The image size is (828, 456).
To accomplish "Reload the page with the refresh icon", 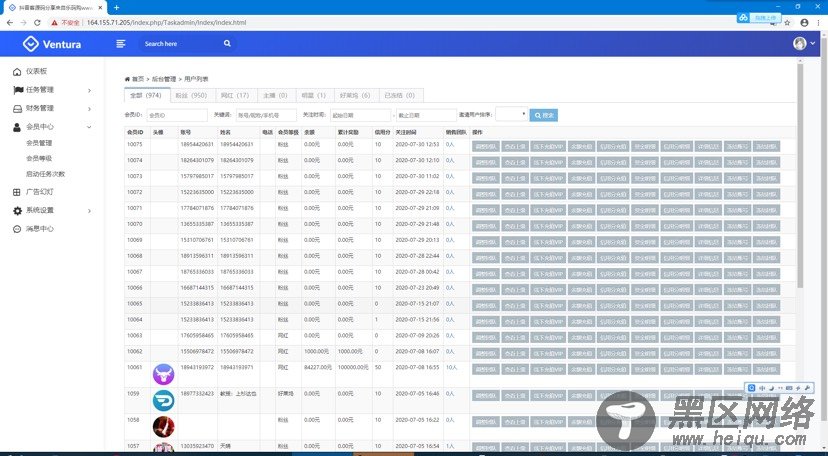I will (x=37, y=23).
